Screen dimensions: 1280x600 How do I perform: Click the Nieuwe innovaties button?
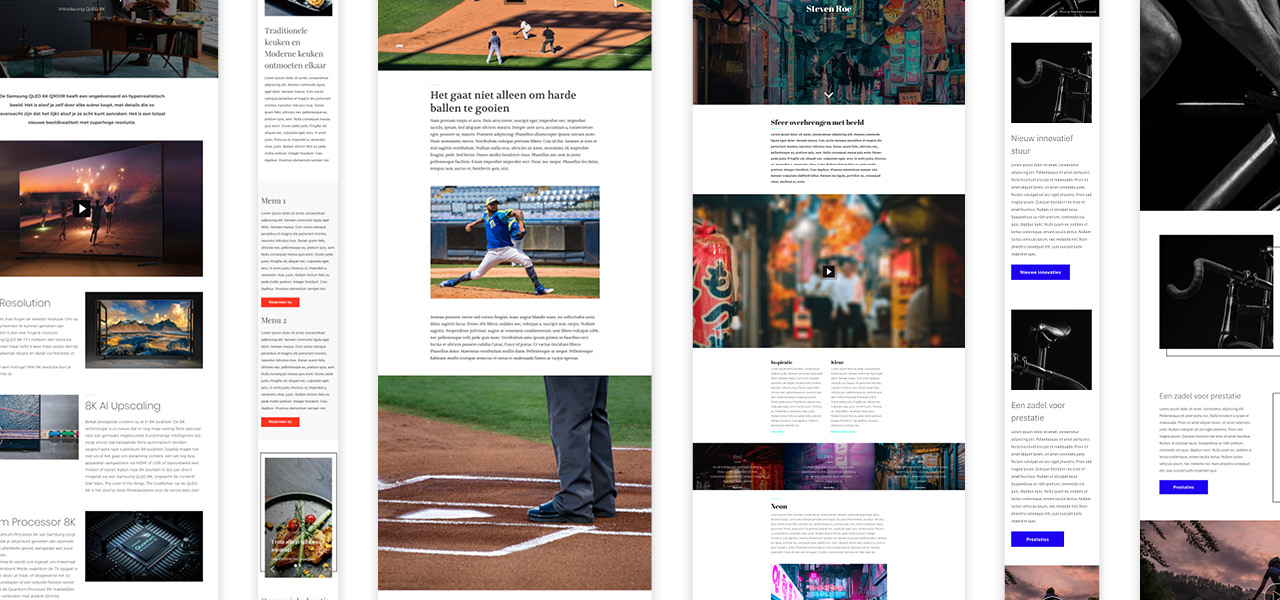pos(1040,272)
